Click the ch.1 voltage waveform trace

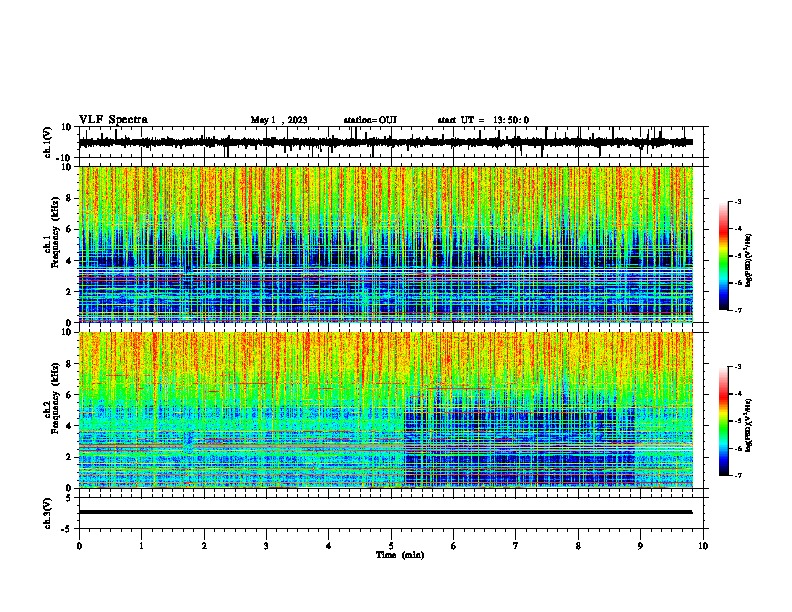[x=385, y=142]
